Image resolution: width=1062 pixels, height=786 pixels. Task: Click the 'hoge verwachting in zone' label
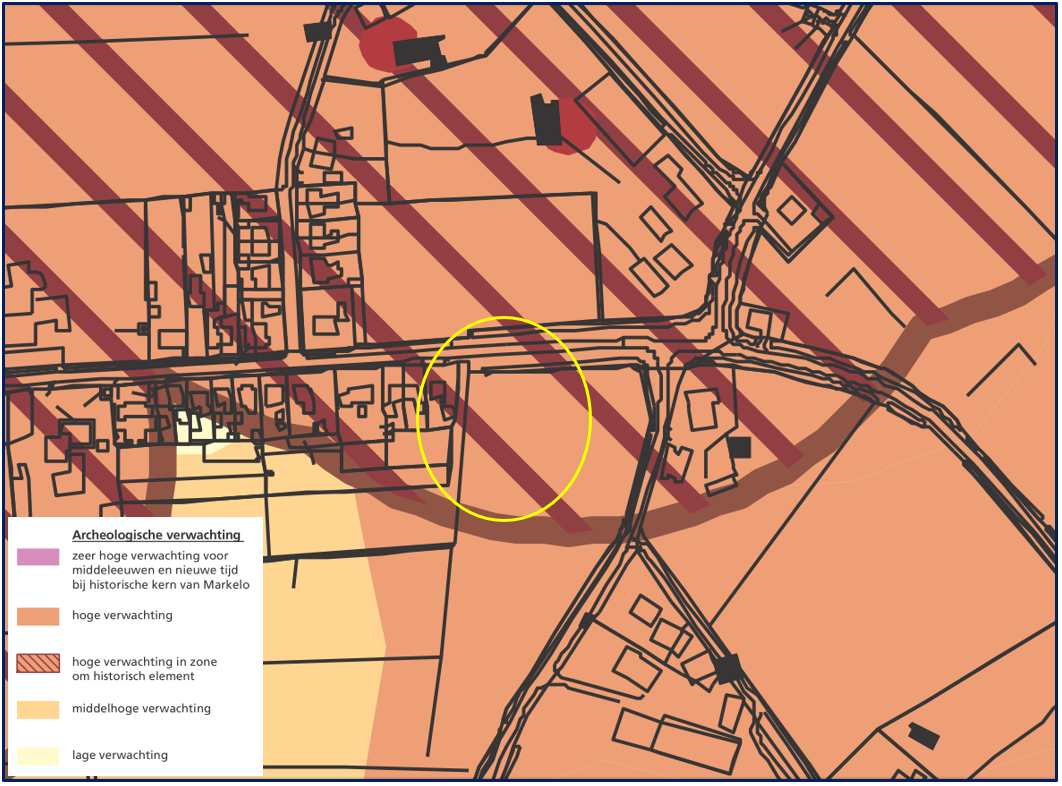tap(145, 661)
